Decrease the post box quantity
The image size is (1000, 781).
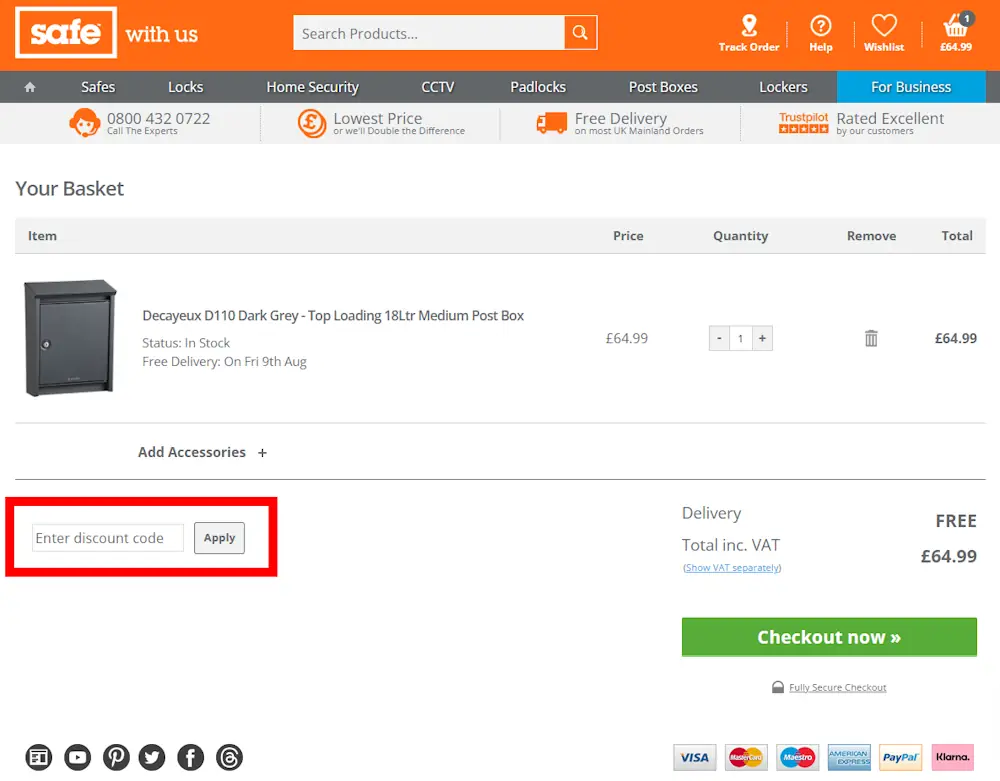coord(719,339)
